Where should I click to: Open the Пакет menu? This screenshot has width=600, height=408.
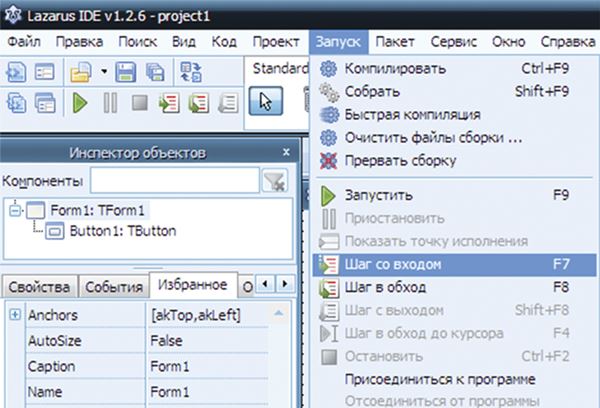tap(395, 42)
